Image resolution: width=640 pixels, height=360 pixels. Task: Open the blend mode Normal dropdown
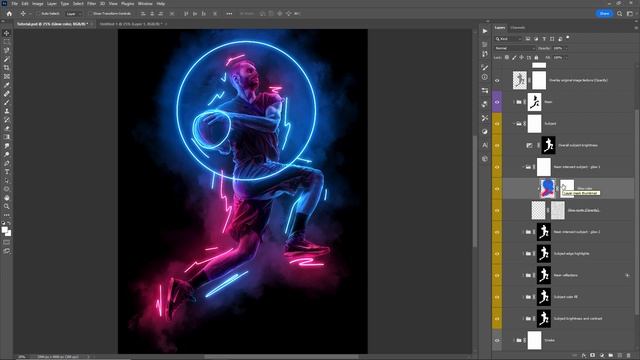(514, 48)
